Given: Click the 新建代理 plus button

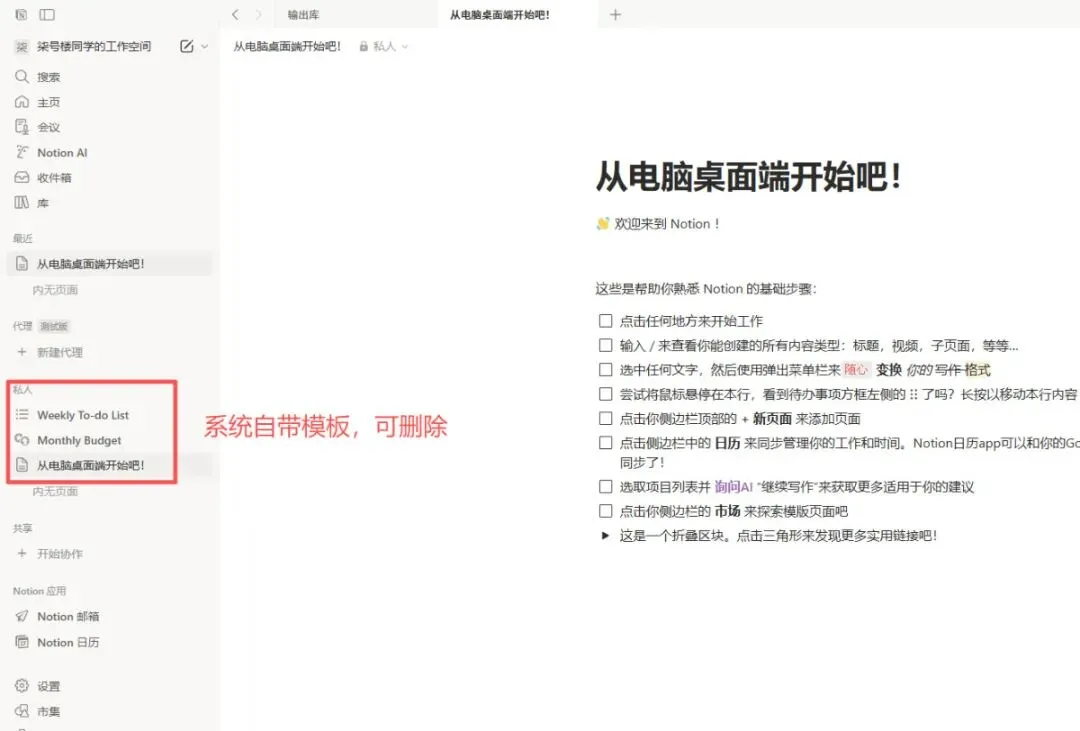Looking at the screenshot, I should click(21, 352).
